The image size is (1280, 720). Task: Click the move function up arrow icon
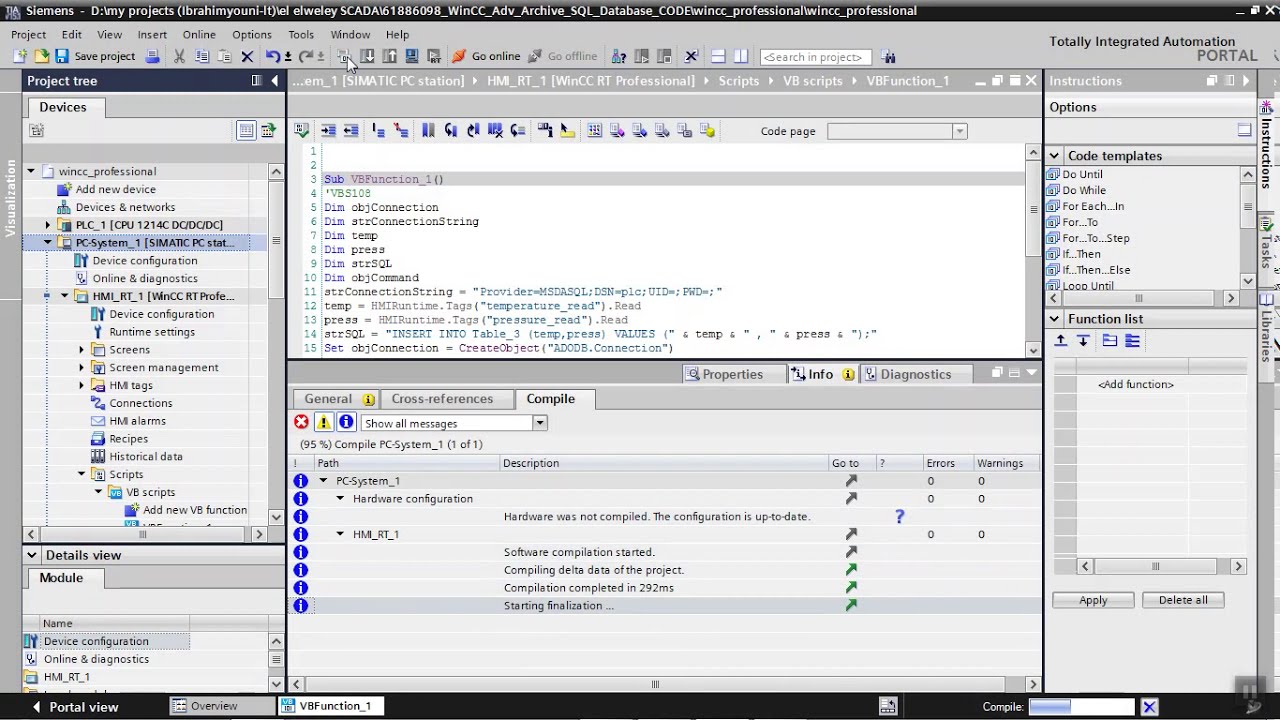pyautogui.click(x=1061, y=341)
